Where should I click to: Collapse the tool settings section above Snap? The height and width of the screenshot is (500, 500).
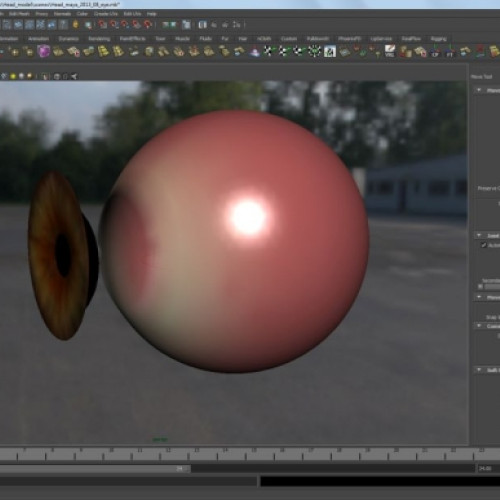coord(479,297)
